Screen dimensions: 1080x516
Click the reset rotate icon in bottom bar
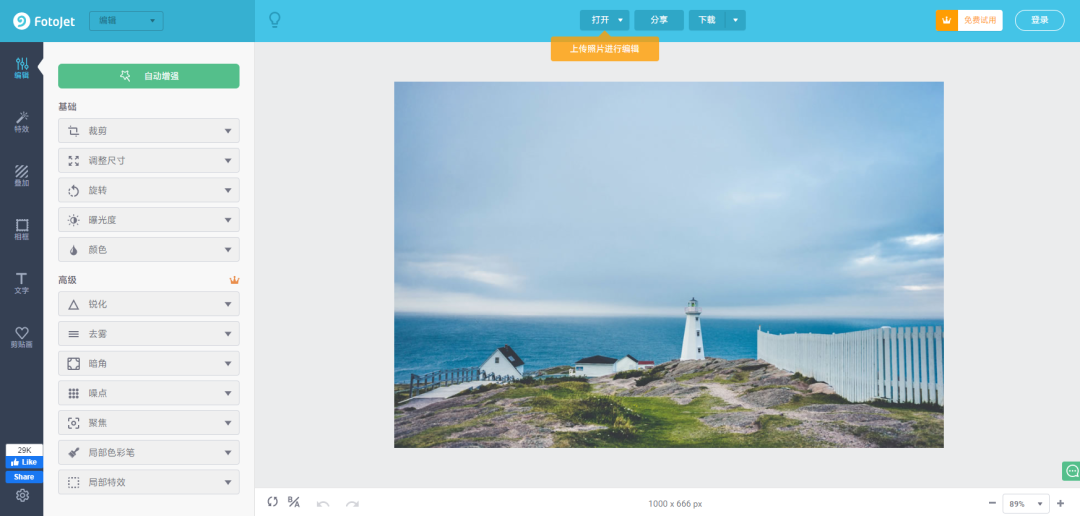coord(273,502)
